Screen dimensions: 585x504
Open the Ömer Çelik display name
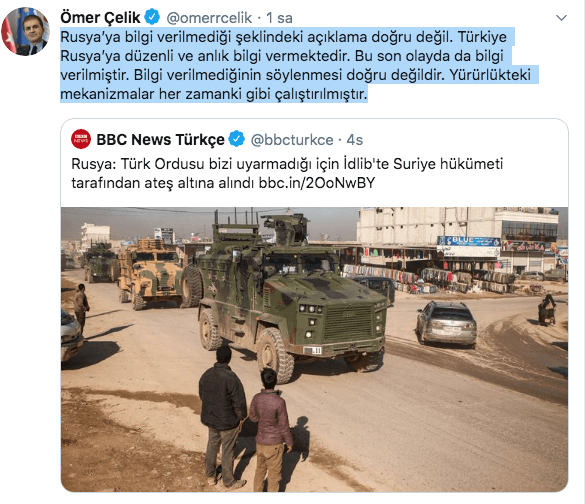[x=100, y=18]
